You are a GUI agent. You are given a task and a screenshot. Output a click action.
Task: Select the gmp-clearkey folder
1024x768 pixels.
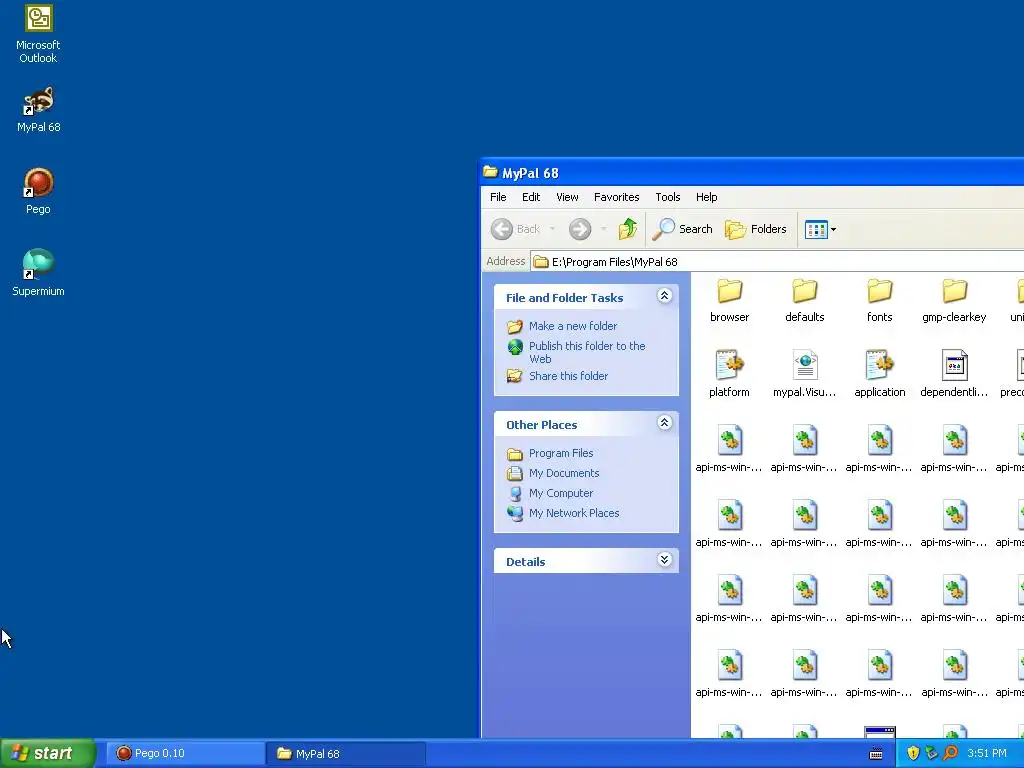tap(954, 301)
